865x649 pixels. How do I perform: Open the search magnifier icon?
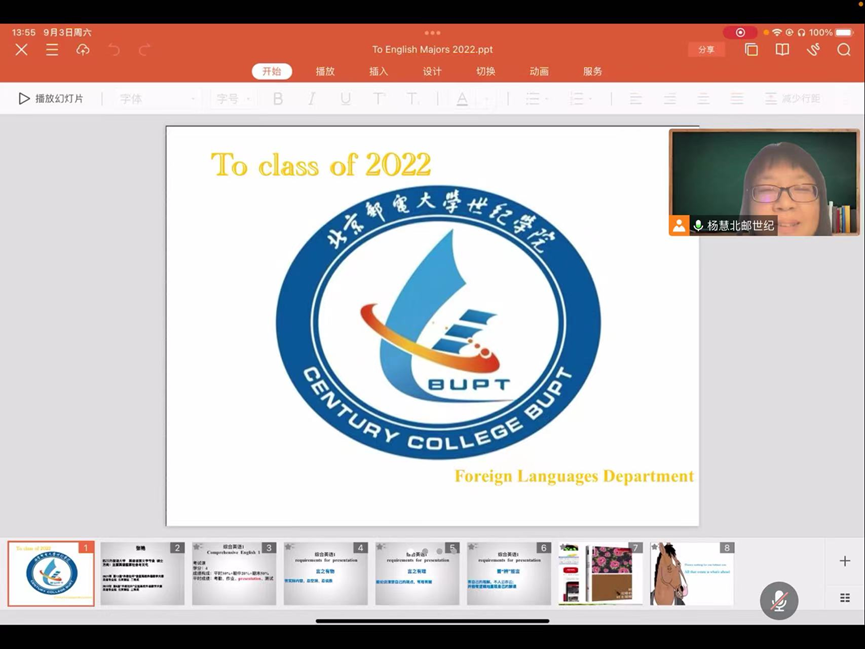point(843,50)
